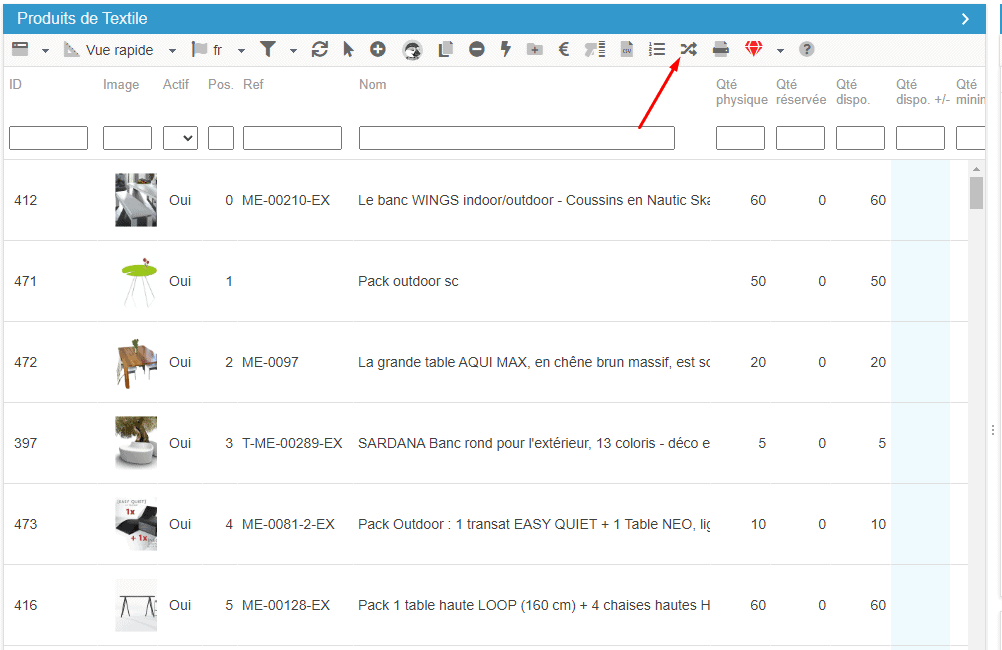1002x650 pixels.
Task: Click the lightning bolt icon
Action: 506,49
